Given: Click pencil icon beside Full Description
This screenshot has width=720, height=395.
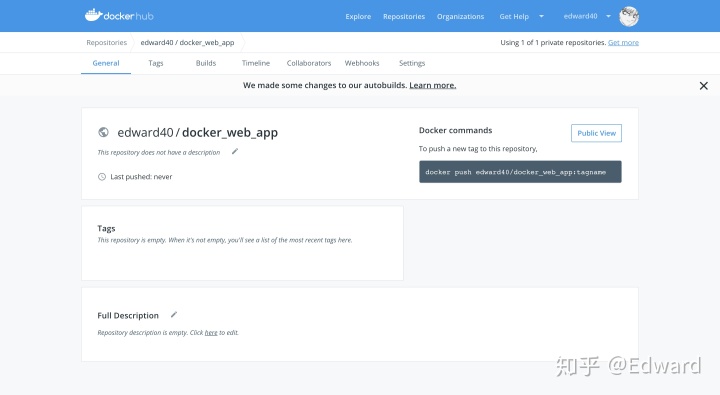Looking at the screenshot, I should (x=174, y=315).
